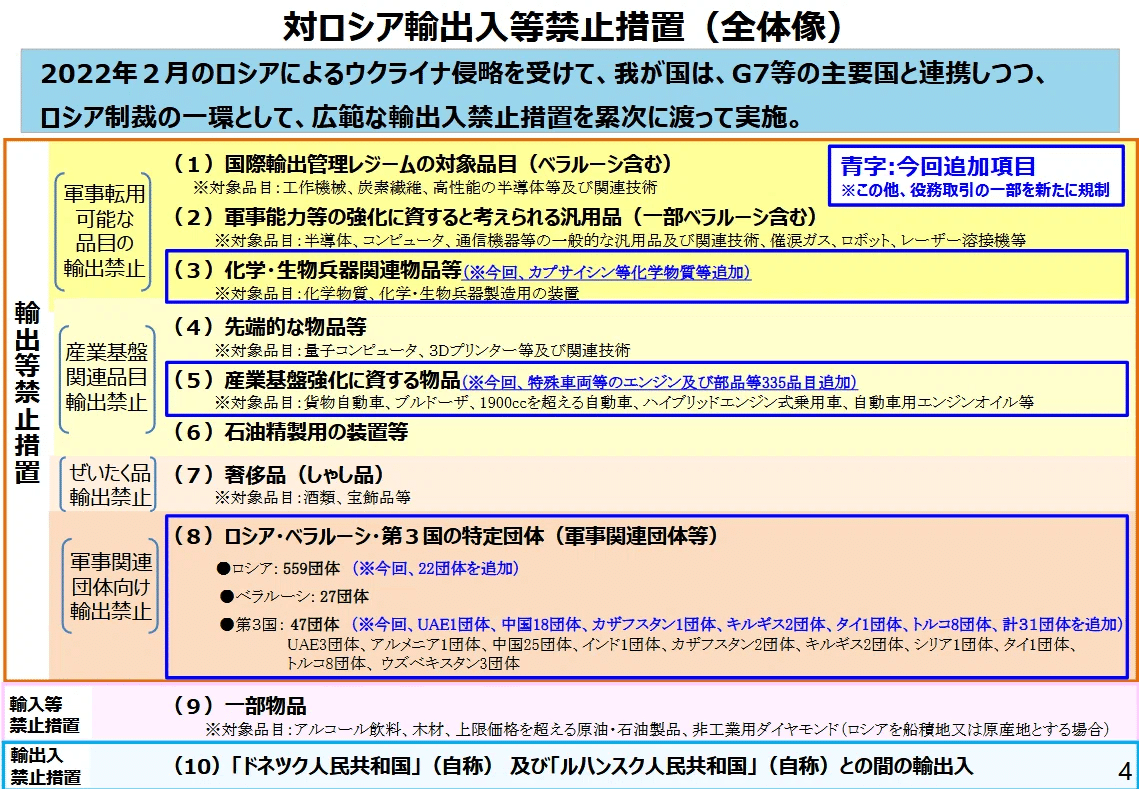Click blue text ending 計31団体を追加

pos(737,624)
